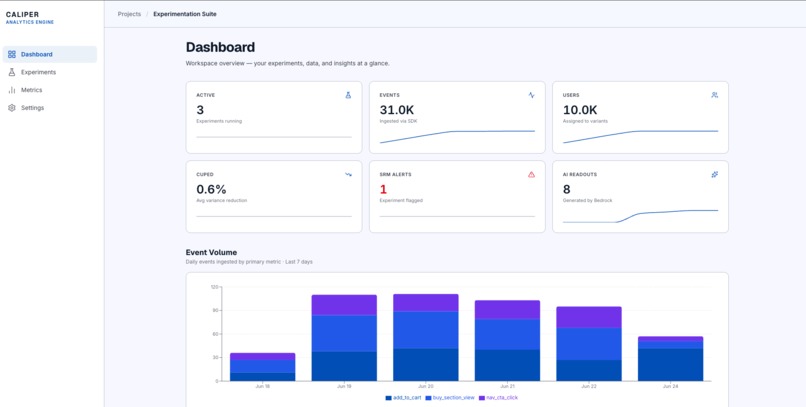Click the Jun 22 purple bar segment
This screenshot has width=806, height=407.
pos(589,318)
